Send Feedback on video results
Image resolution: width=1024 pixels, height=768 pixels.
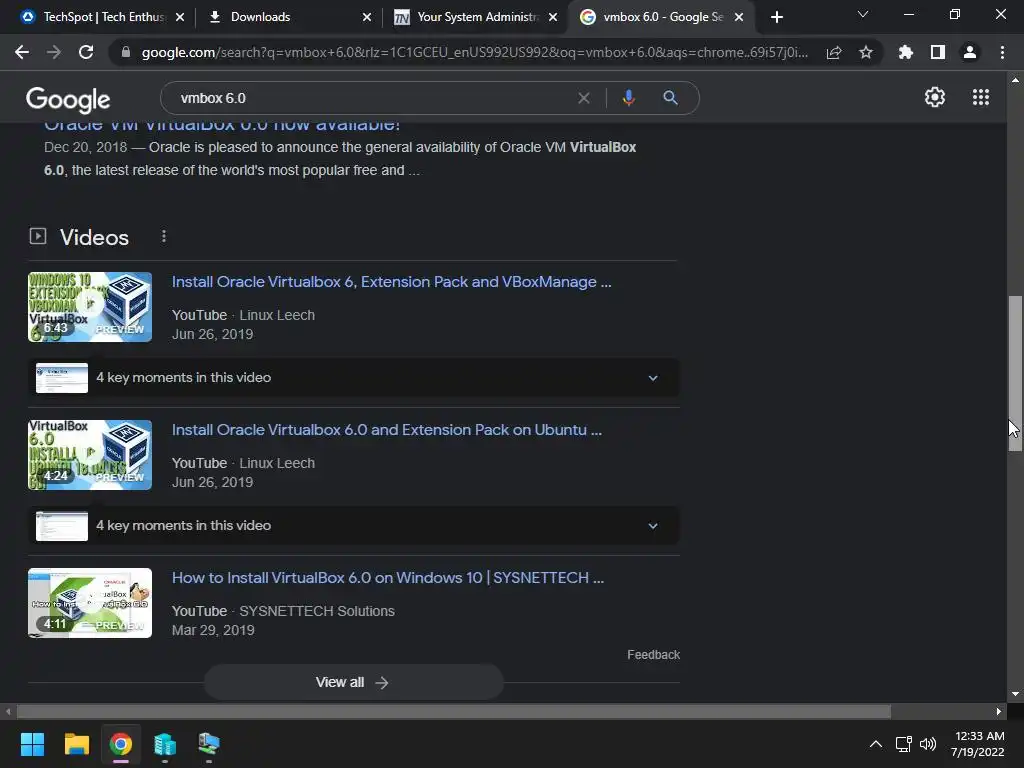(x=653, y=654)
